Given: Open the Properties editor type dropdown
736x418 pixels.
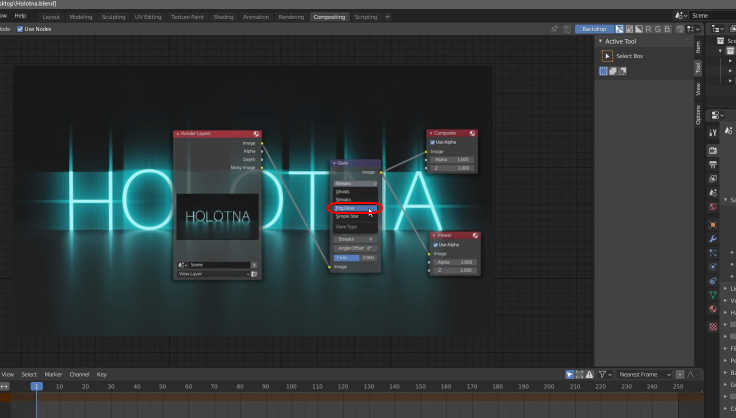Looking at the screenshot, I should [x=718, y=115].
